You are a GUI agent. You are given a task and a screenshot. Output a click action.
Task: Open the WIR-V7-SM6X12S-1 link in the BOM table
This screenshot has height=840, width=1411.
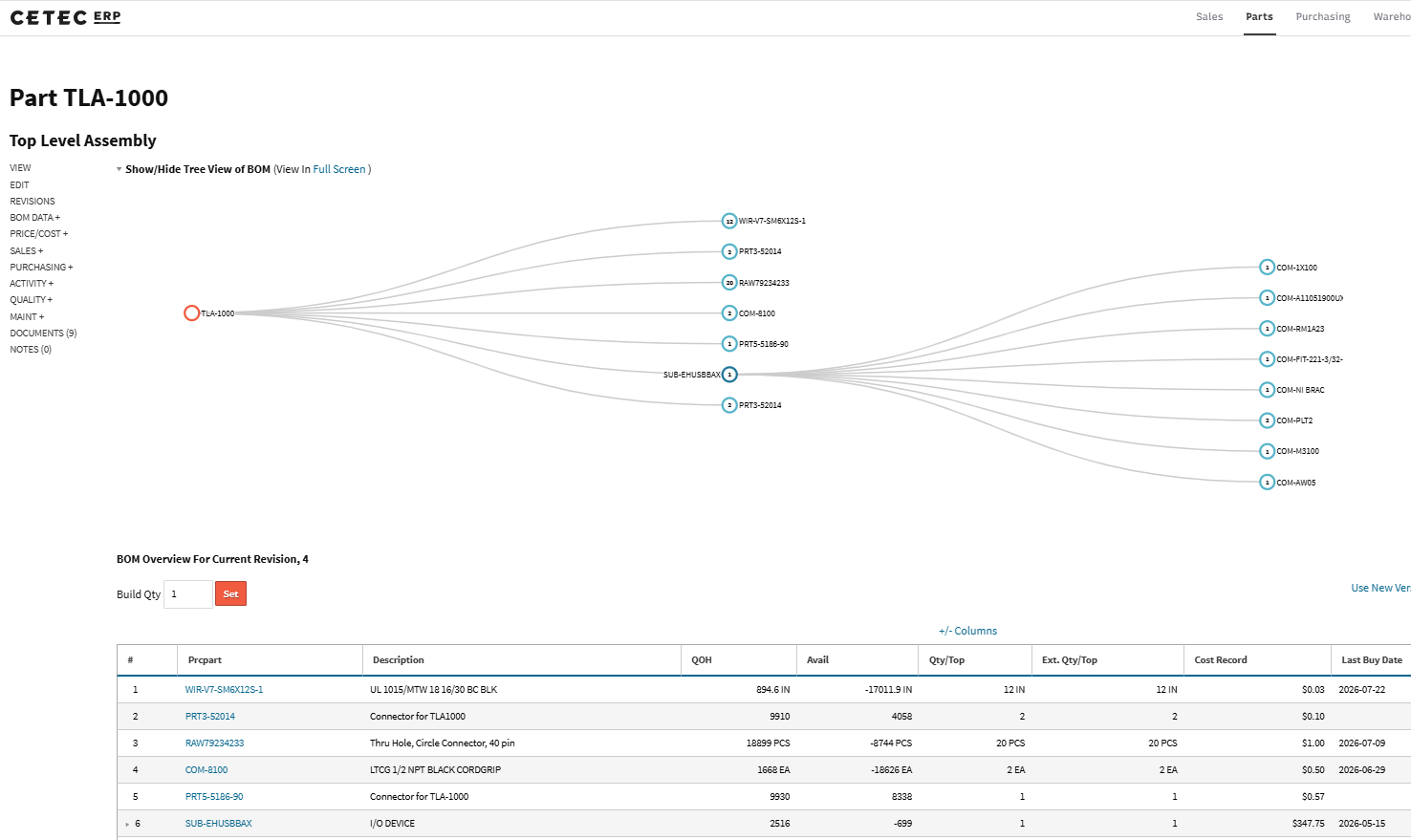click(224, 690)
